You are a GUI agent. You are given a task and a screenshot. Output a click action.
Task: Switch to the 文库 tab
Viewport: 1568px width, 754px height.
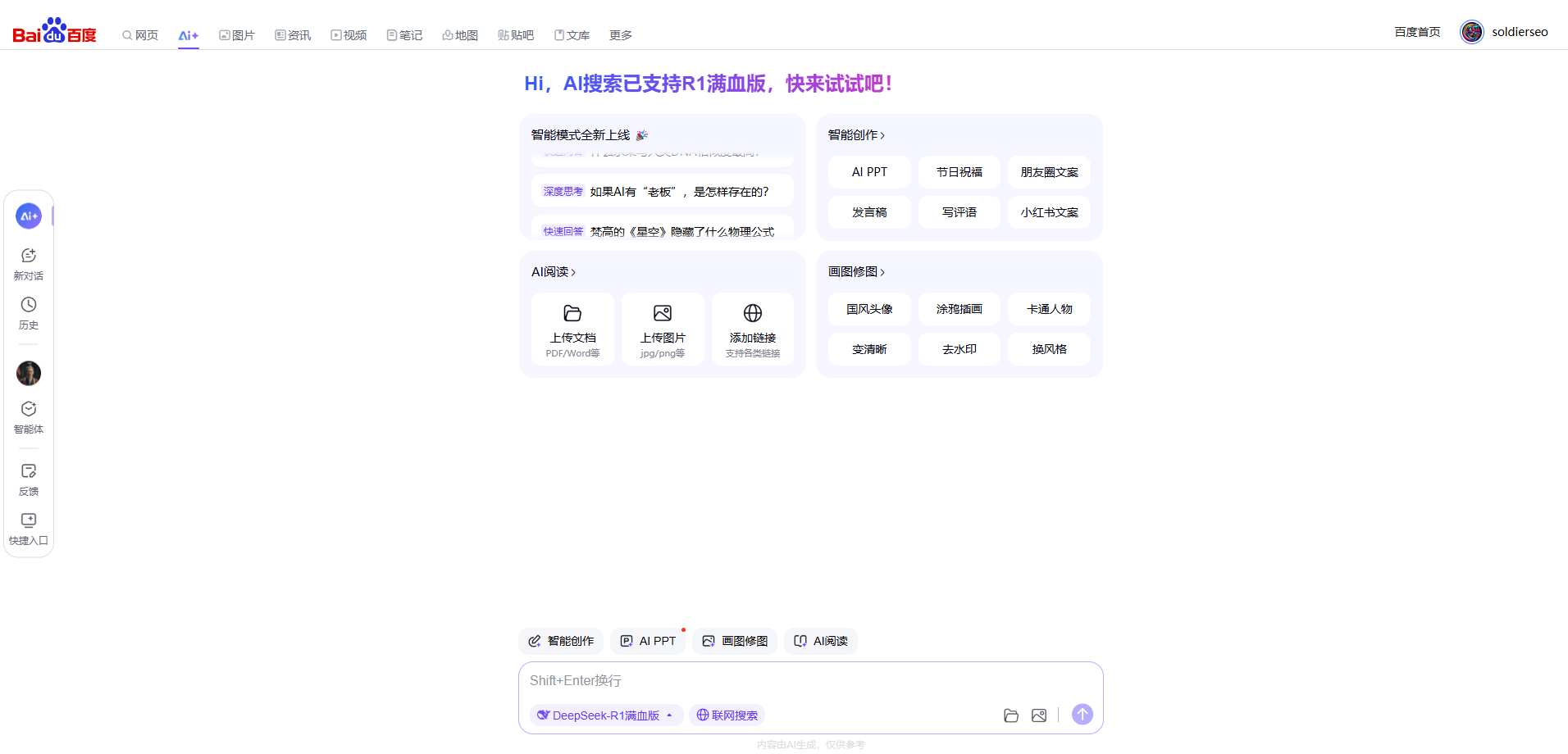[572, 35]
